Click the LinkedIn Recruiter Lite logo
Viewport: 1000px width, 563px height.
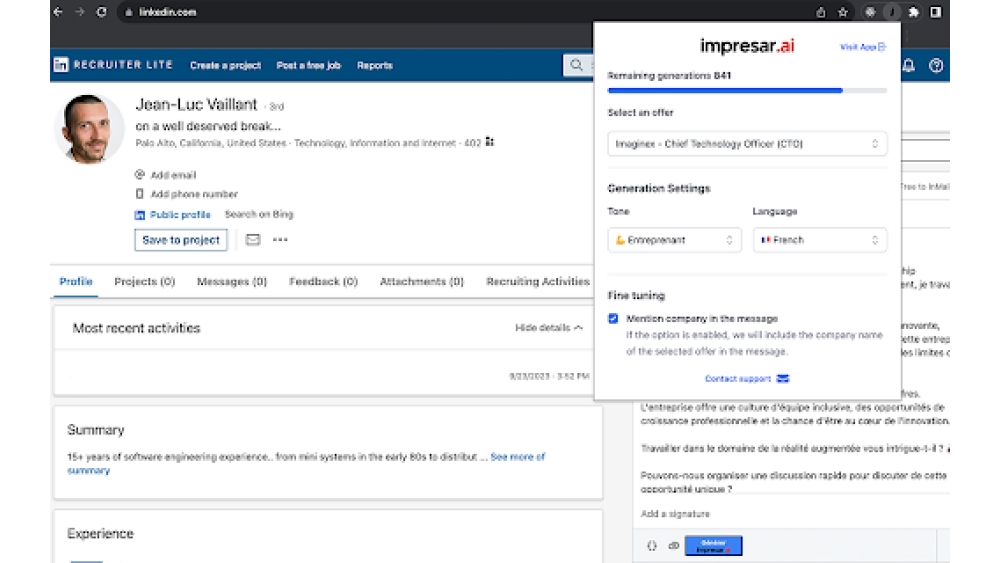pos(114,65)
